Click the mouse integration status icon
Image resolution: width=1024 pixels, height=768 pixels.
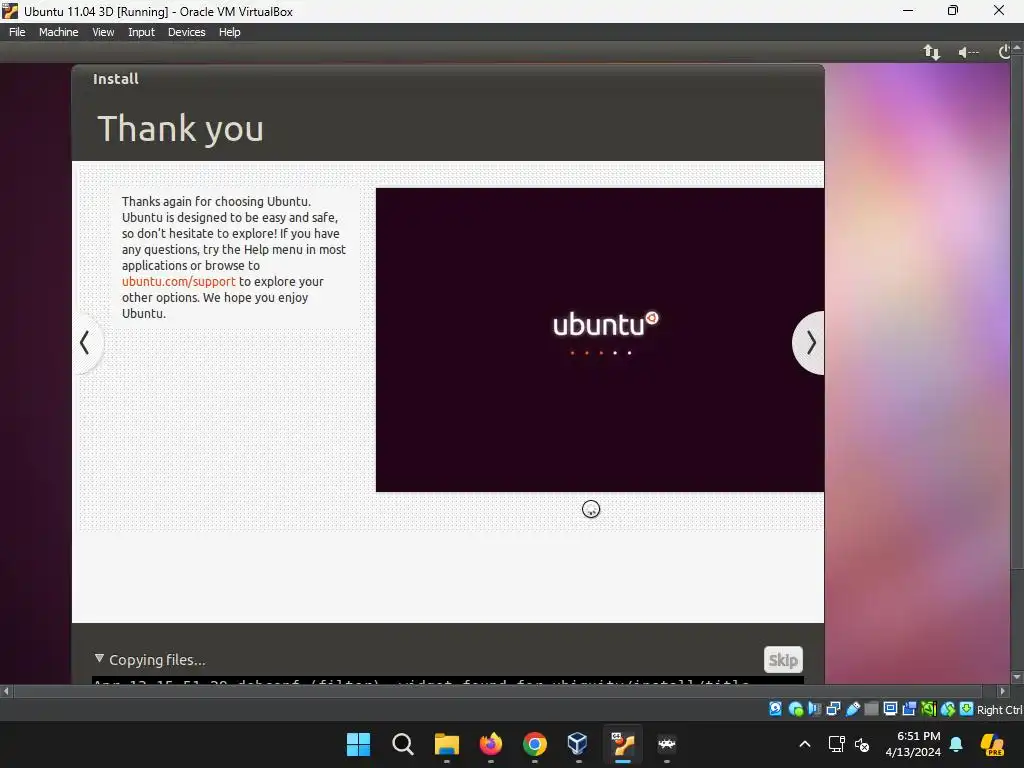pos(948,709)
